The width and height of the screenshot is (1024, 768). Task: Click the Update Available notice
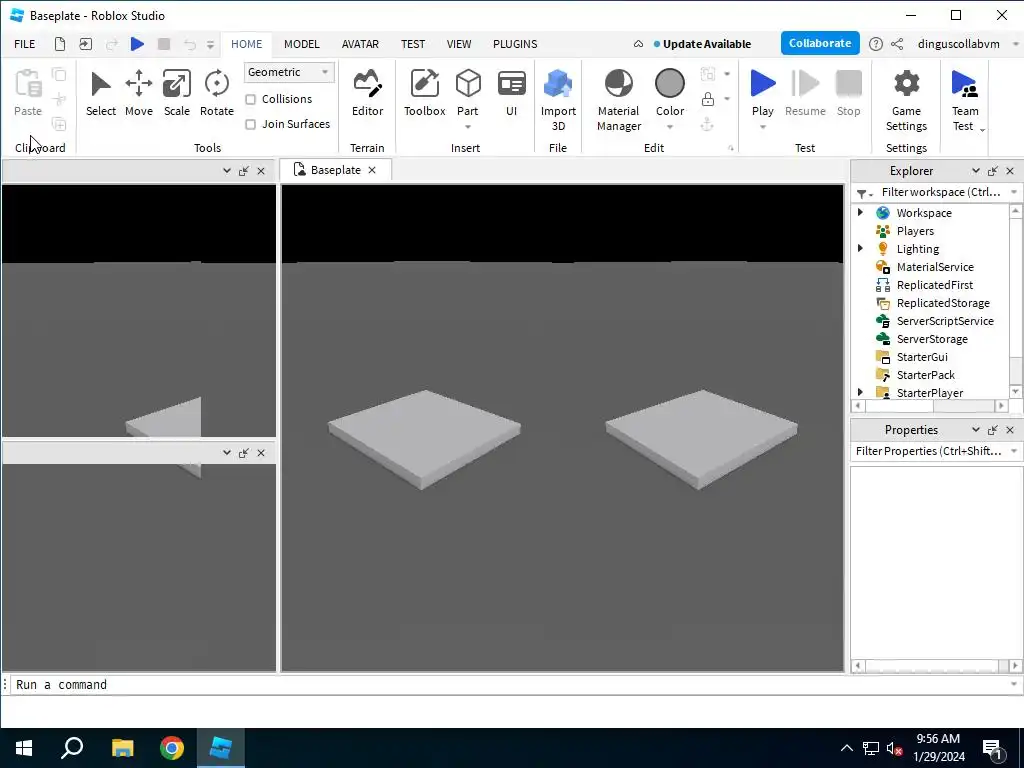702,44
